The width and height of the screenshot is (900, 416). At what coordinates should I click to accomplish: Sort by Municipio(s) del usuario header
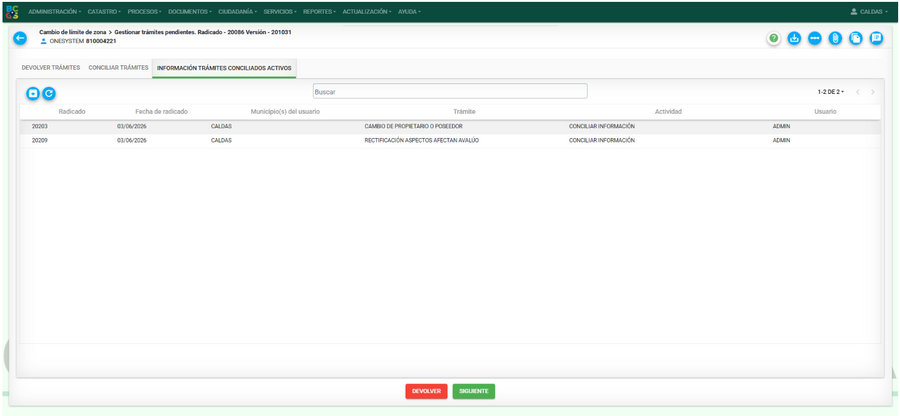coord(285,111)
